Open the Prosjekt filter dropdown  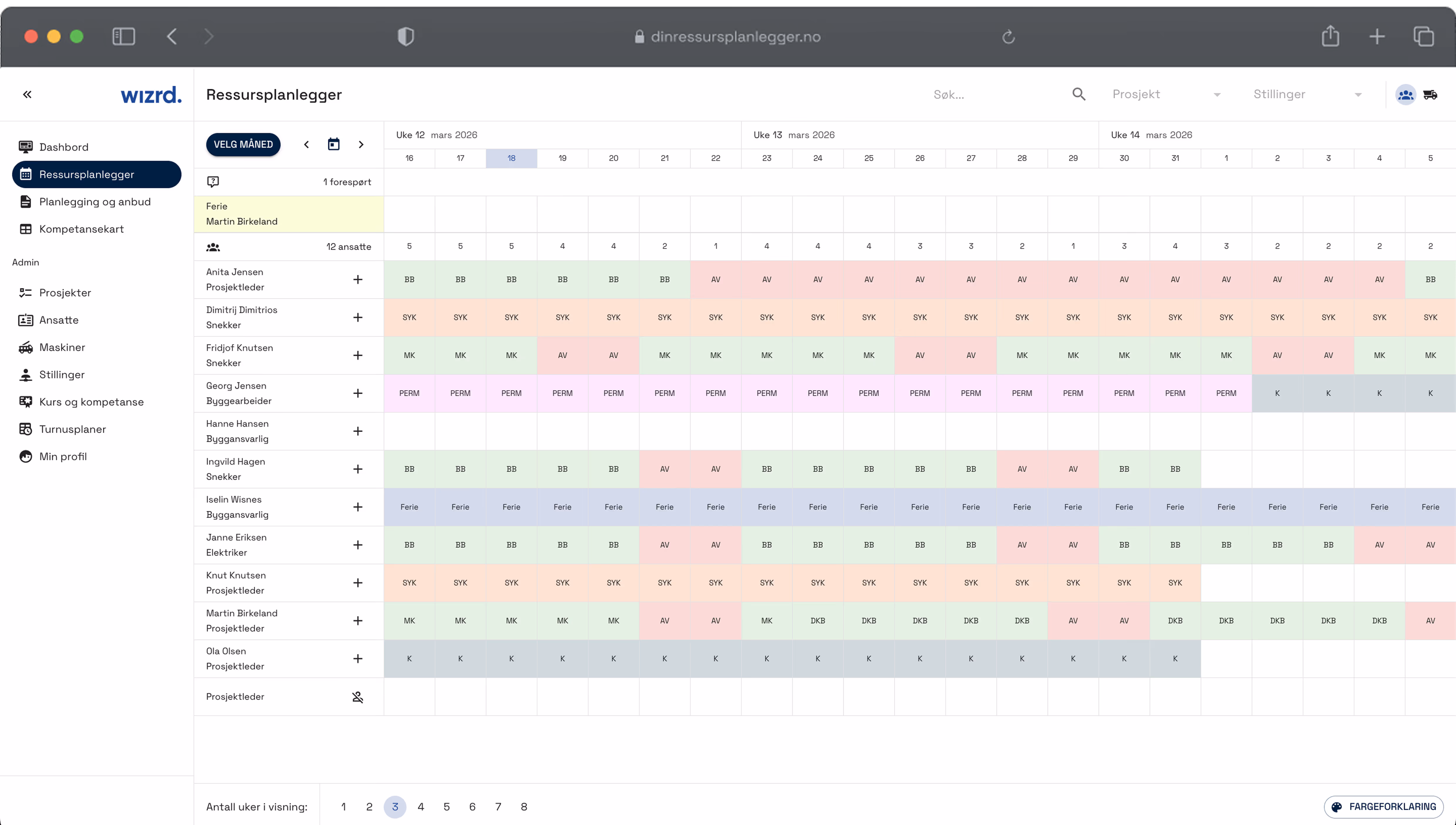(1166, 95)
